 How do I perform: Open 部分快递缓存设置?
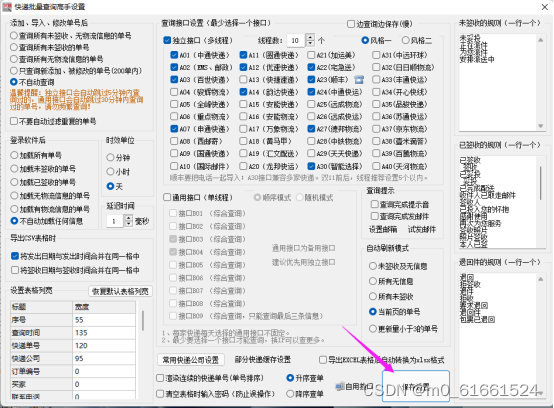coord(263,360)
